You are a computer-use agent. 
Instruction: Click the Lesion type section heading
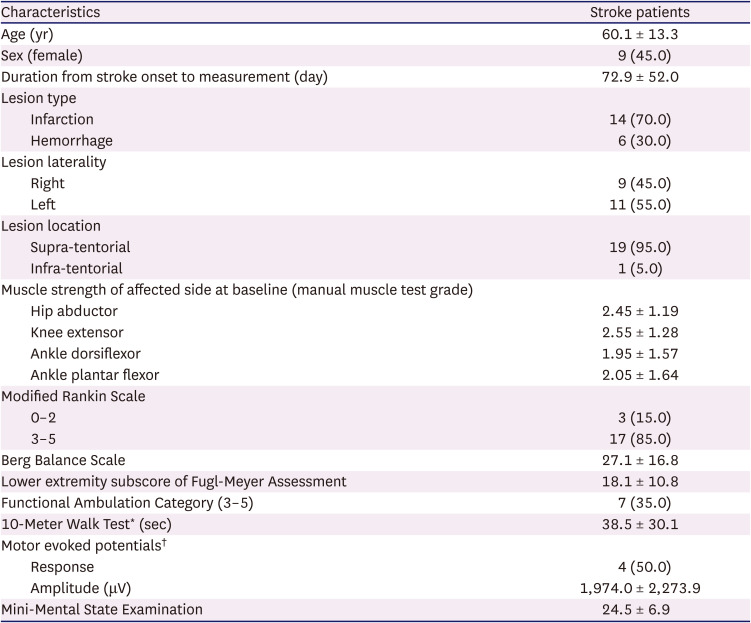pos(39,98)
